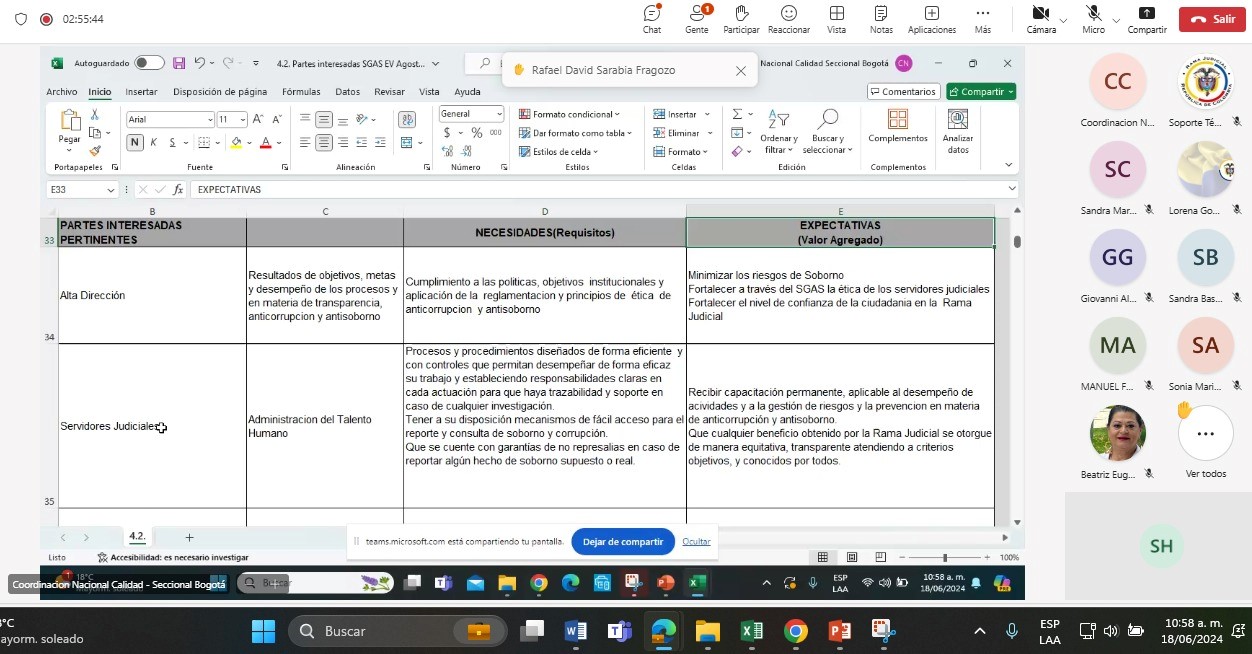Open the Teams meeting Chat panel

[x=652, y=19]
